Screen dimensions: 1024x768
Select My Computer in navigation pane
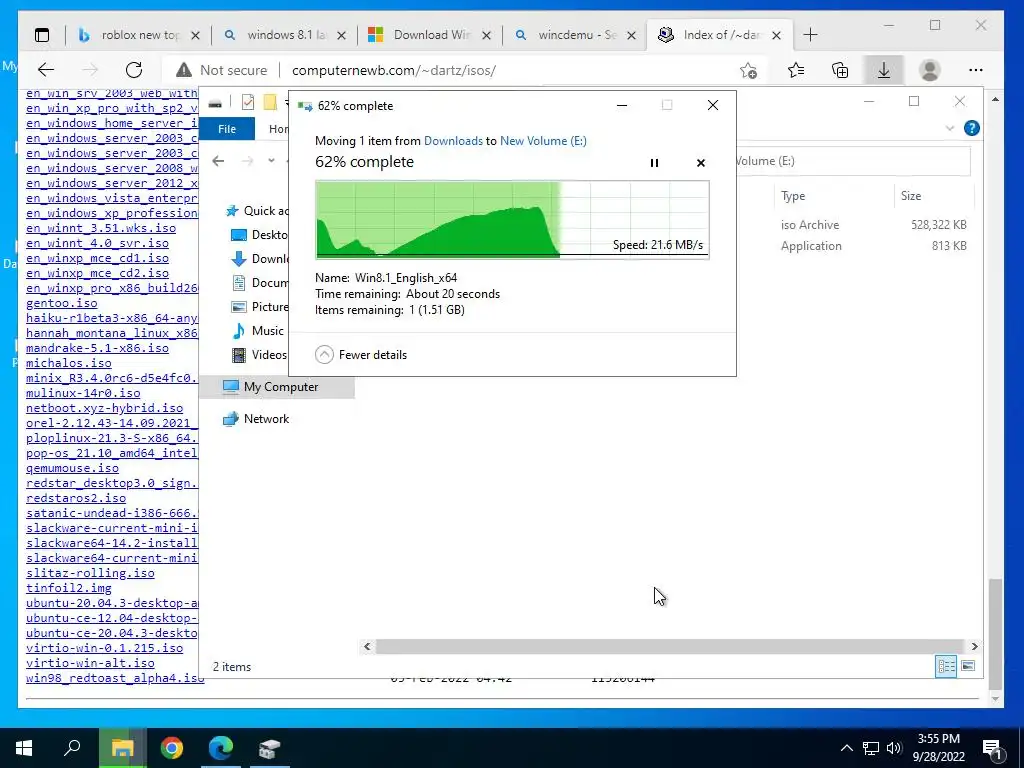pos(277,387)
